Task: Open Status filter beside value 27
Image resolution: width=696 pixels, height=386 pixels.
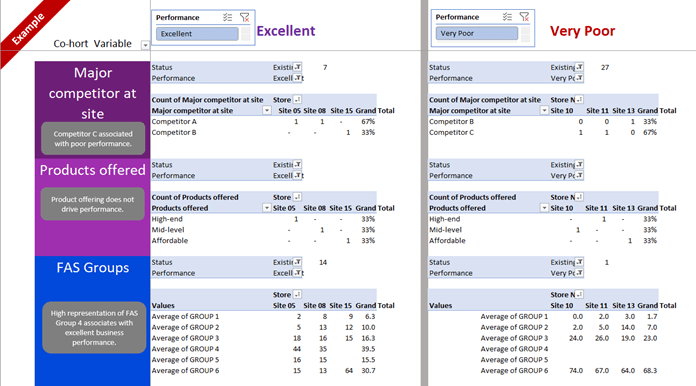Action: (579, 67)
